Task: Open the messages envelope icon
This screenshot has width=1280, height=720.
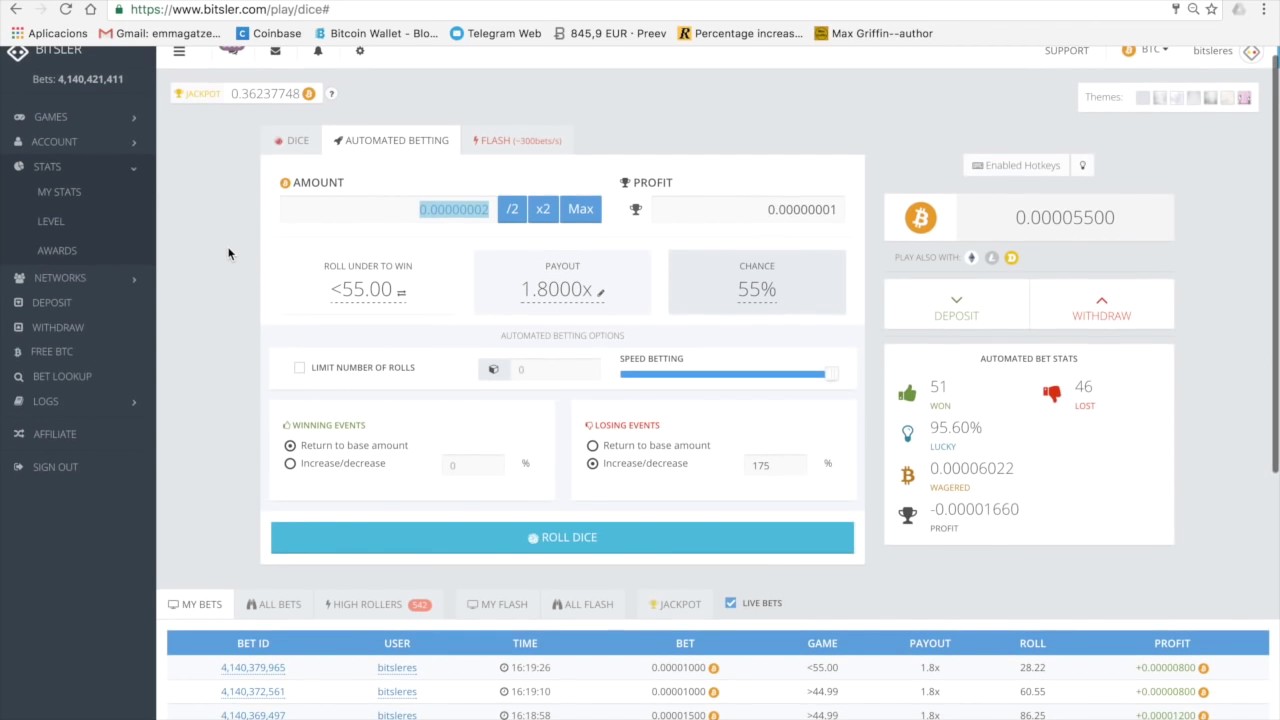Action: tap(275, 51)
